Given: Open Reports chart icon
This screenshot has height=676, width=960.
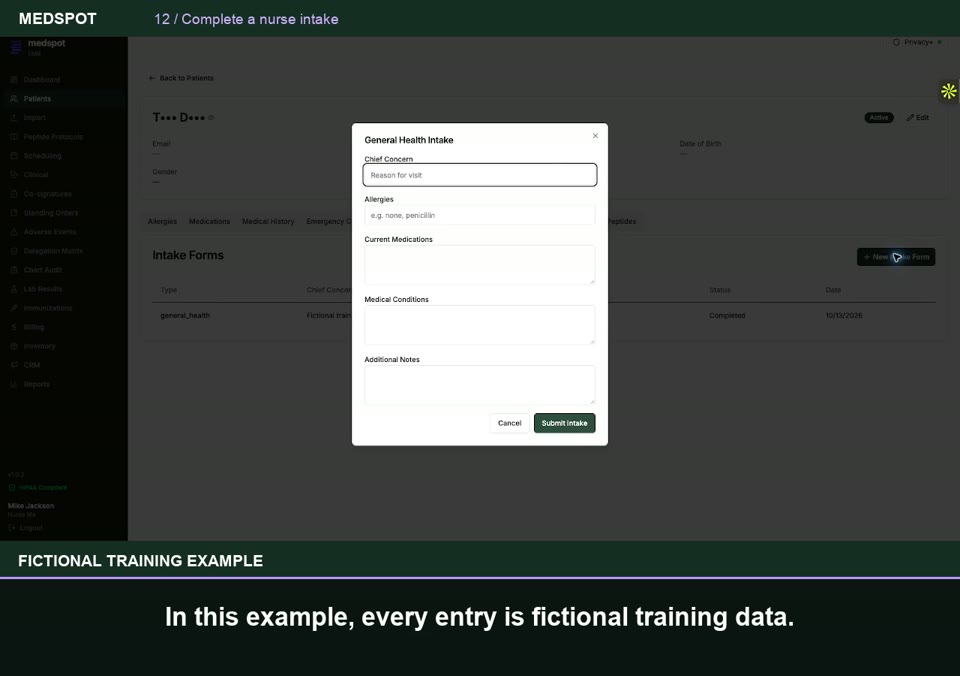Looking at the screenshot, I should 14,384.
